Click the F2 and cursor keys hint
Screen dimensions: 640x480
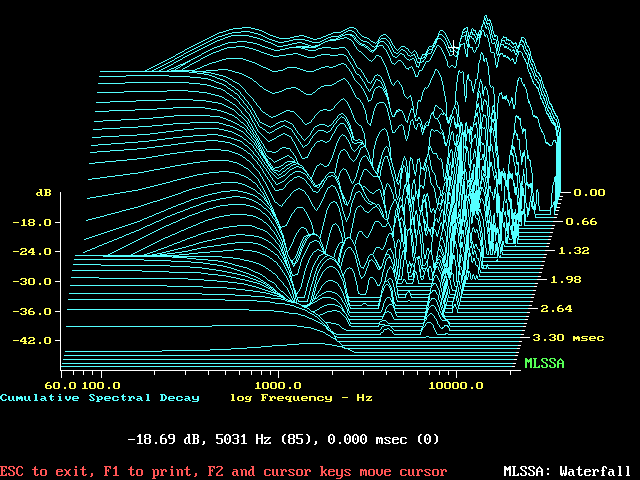coord(327,471)
